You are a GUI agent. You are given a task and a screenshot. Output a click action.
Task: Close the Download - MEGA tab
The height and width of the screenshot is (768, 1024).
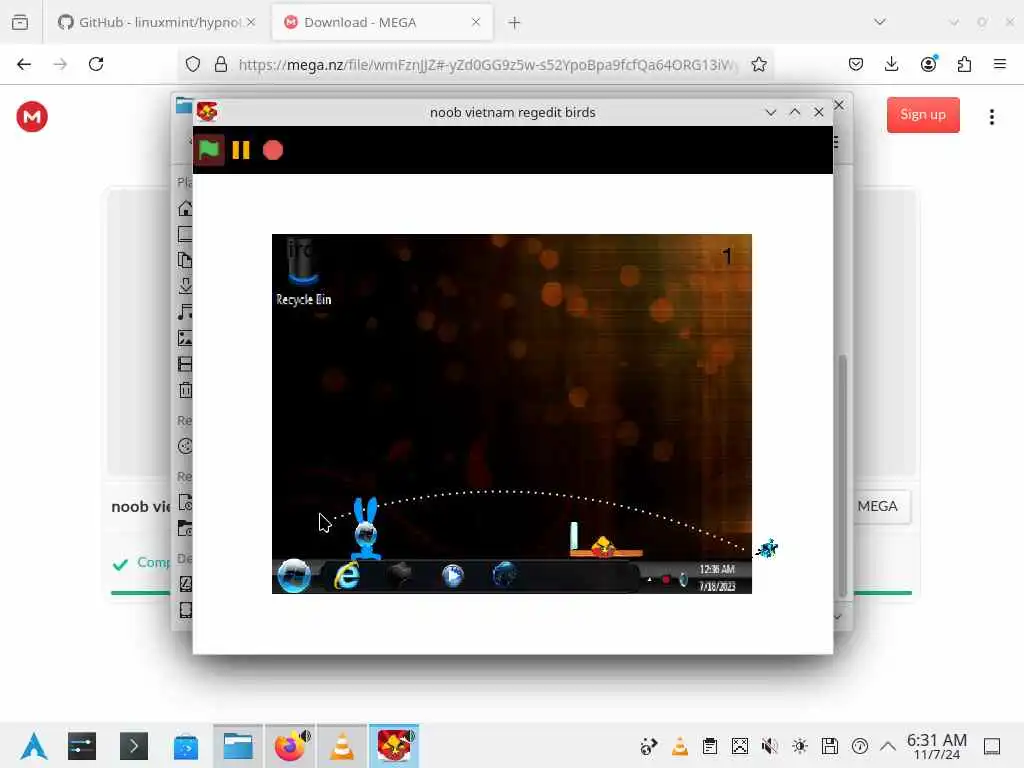(476, 22)
